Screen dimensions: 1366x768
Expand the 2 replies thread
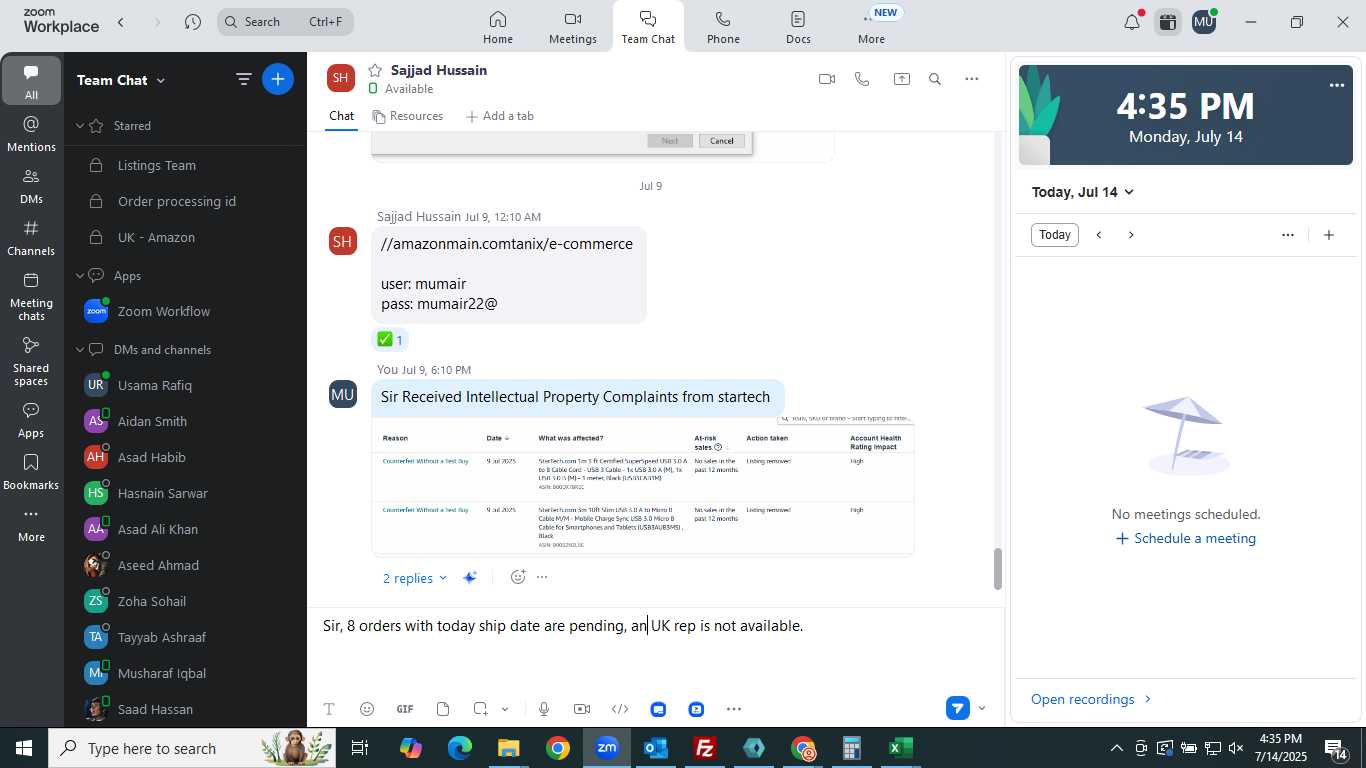(415, 578)
